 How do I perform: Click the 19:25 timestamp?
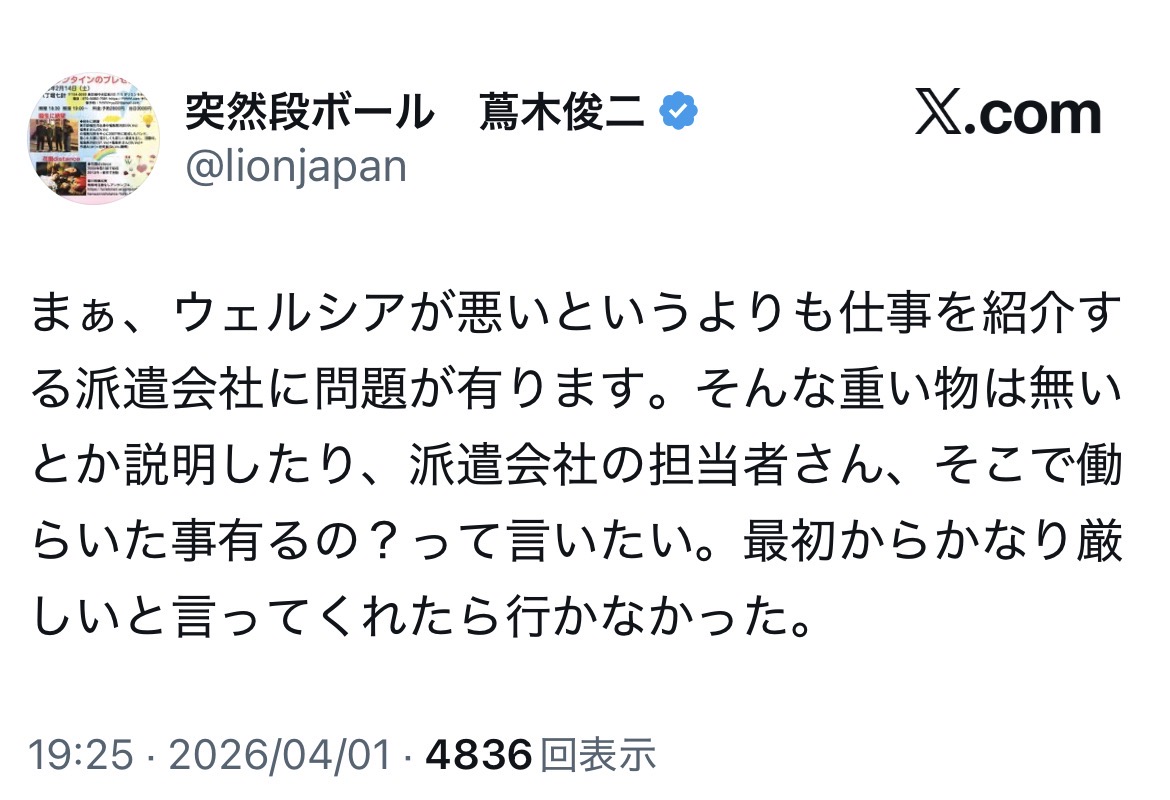pos(82,755)
